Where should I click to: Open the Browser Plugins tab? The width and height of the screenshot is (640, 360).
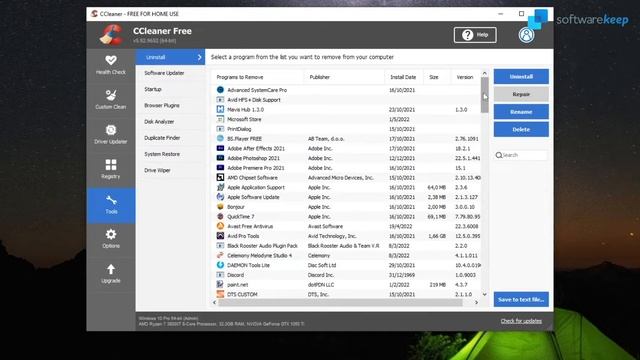(170, 105)
